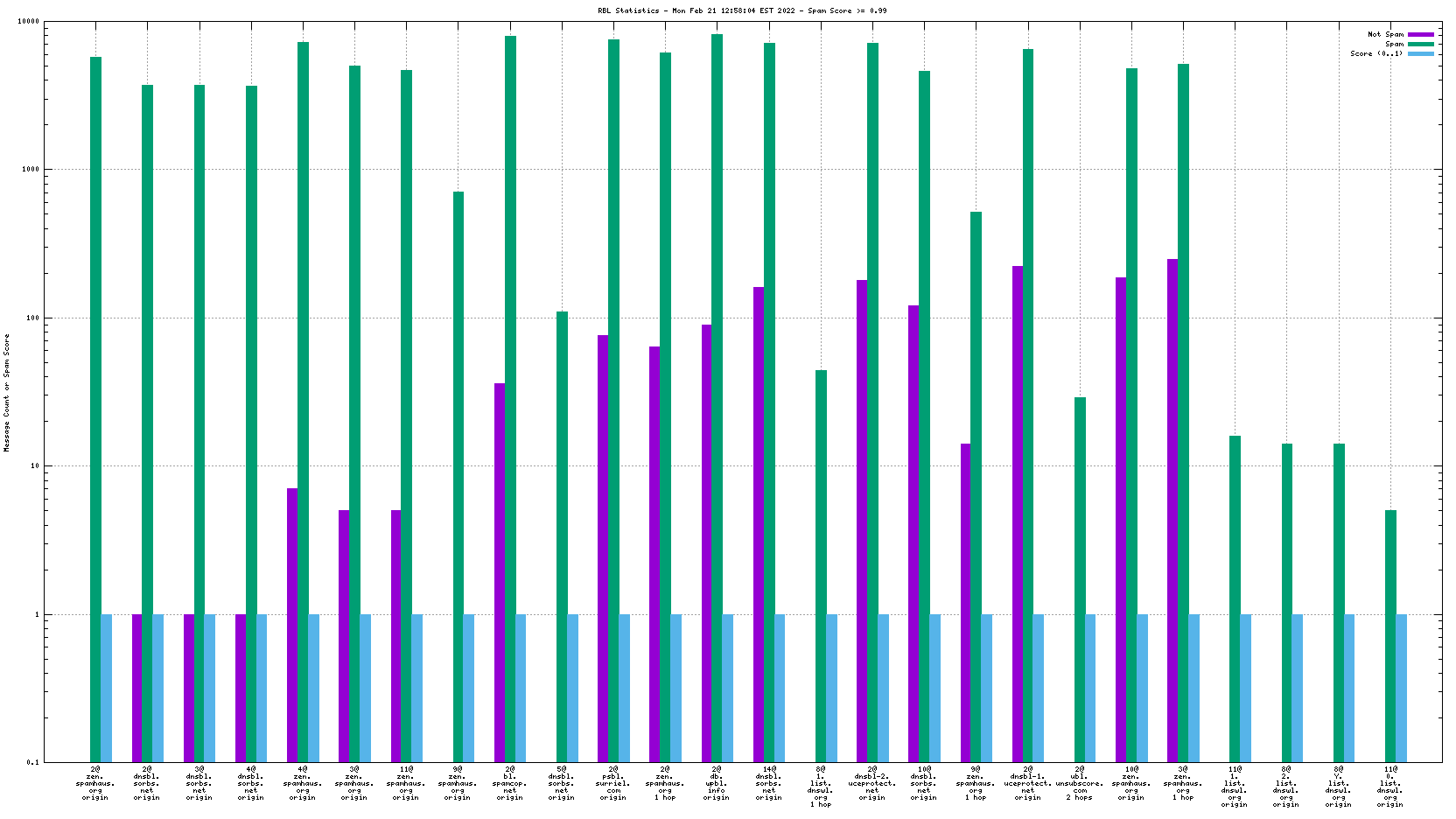Click the purple bar for psbl.surriel.com origin
The height and width of the screenshot is (819, 1456).
pos(603,542)
